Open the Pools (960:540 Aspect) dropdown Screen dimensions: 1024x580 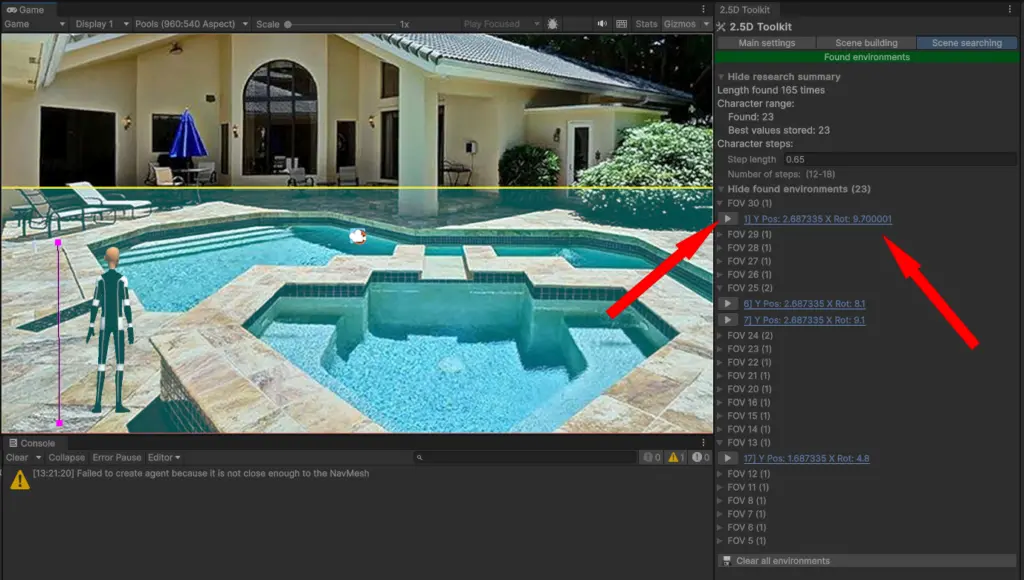(x=191, y=24)
